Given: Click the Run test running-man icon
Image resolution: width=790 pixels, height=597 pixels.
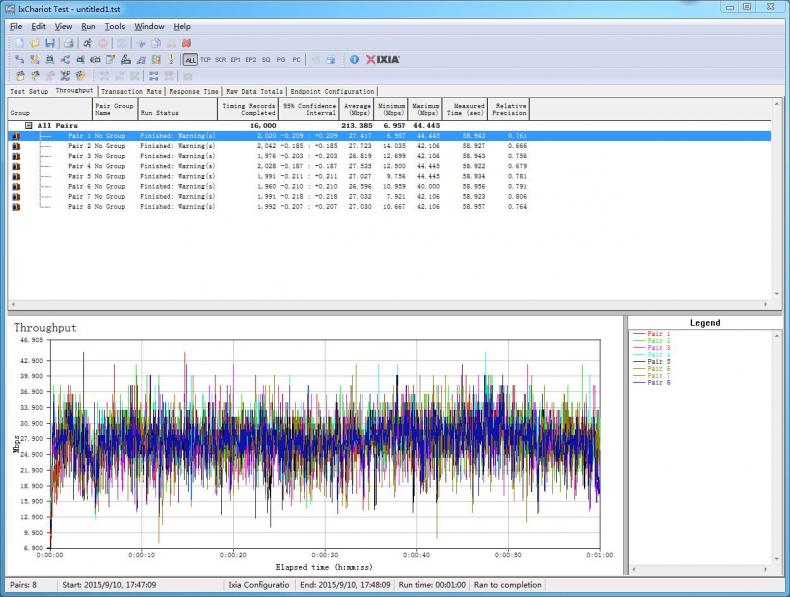Looking at the screenshot, I should 88,43.
